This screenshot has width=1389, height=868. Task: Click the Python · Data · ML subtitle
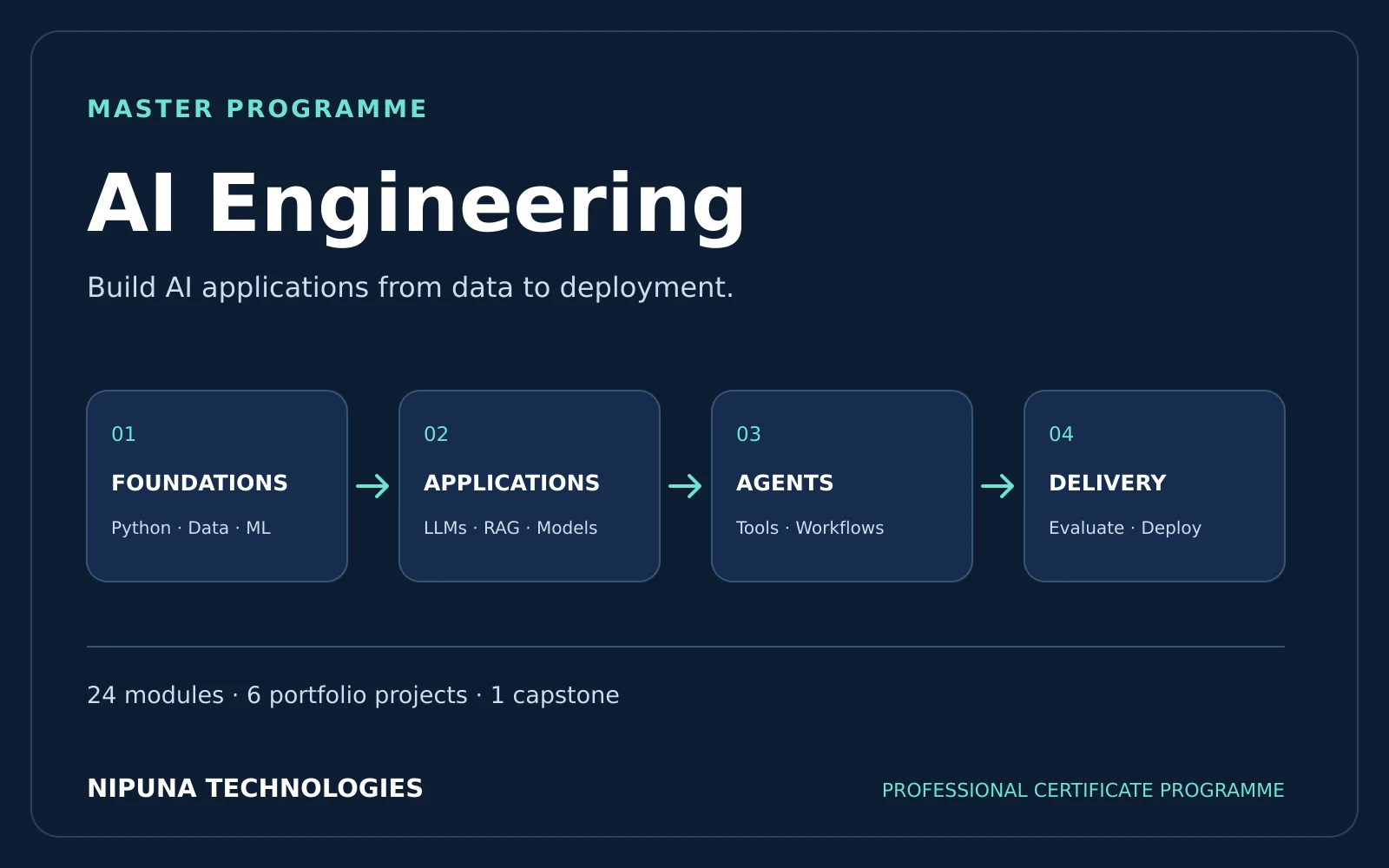click(191, 528)
